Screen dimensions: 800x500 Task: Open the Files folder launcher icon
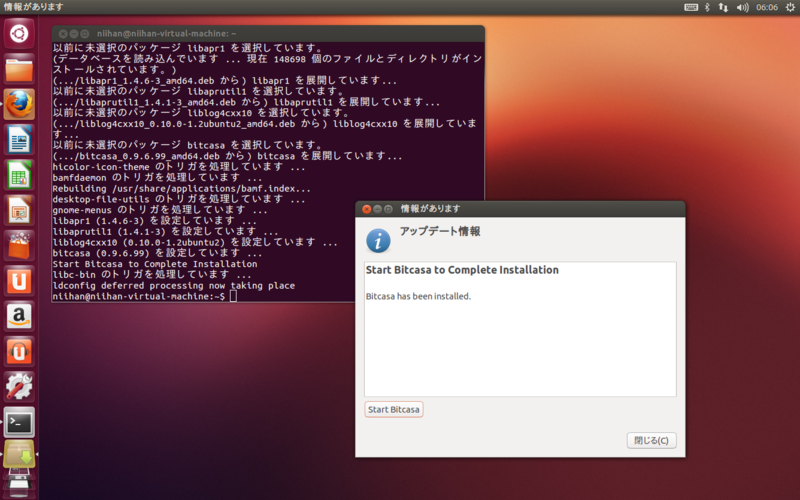coord(19,69)
